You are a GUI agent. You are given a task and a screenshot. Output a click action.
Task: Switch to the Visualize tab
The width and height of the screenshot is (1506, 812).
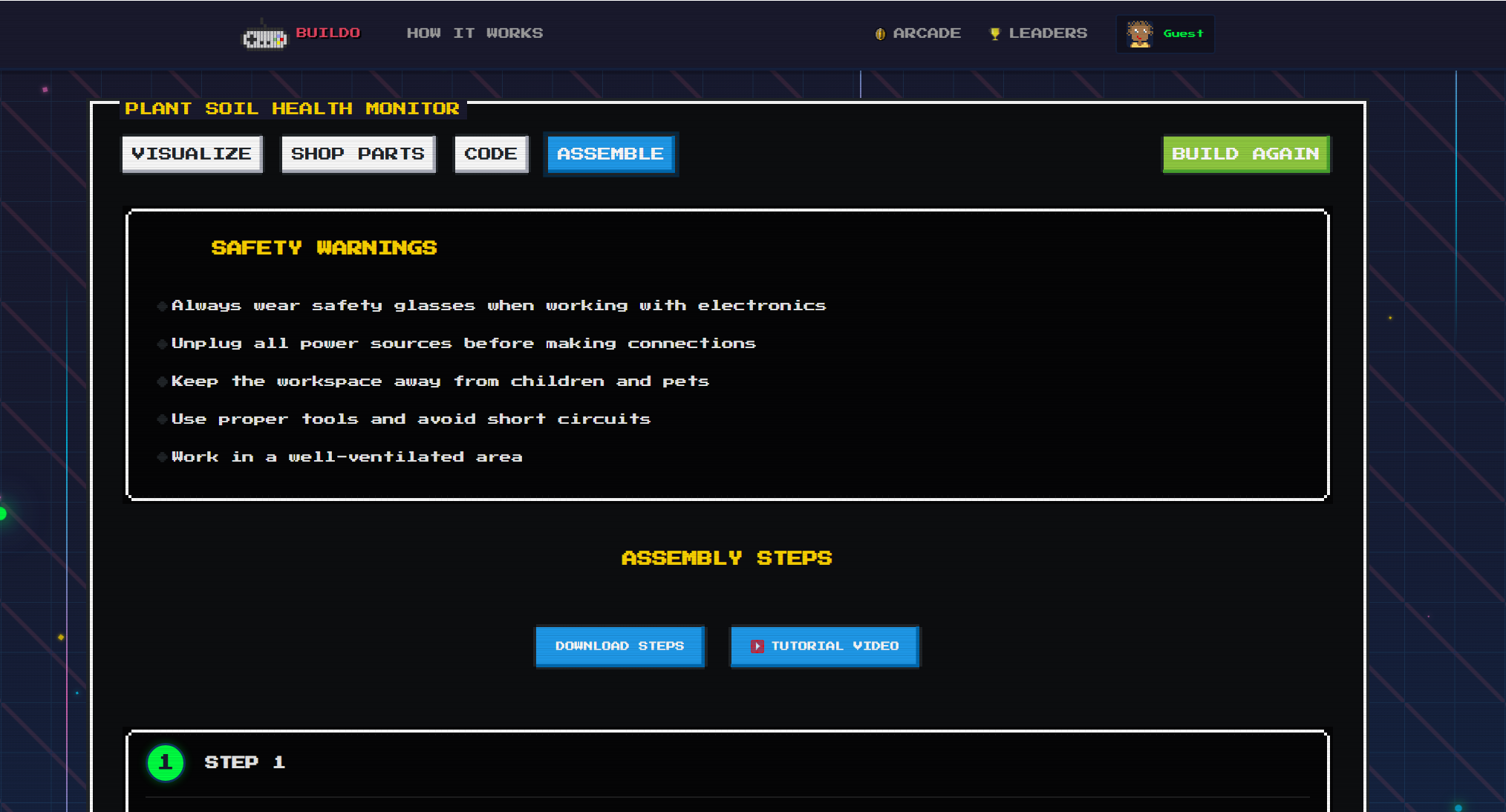click(192, 154)
